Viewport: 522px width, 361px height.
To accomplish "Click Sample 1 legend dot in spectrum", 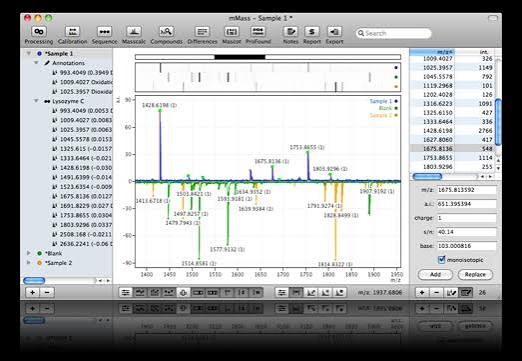I will pos(396,101).
